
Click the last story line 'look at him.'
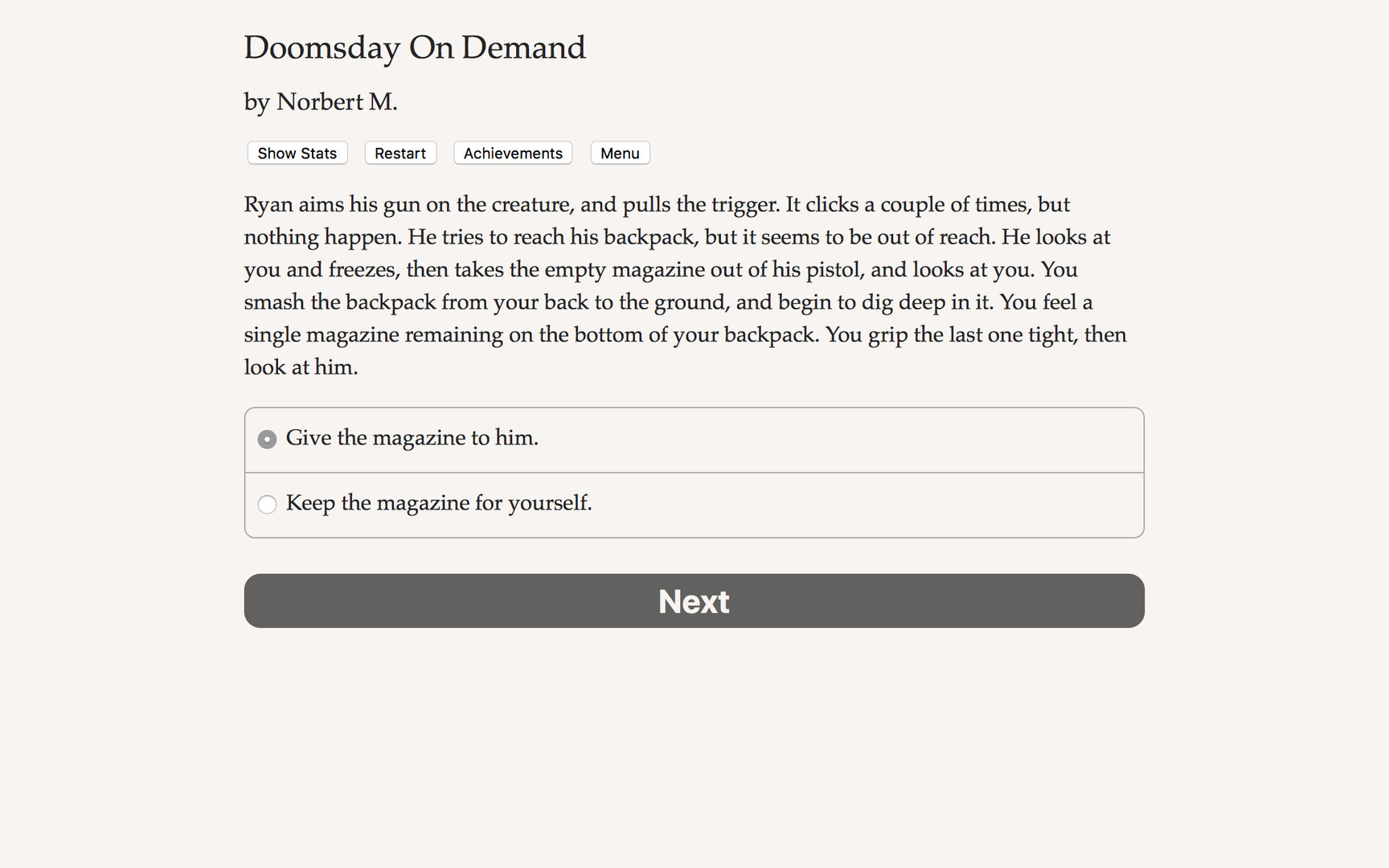point(301,367)
